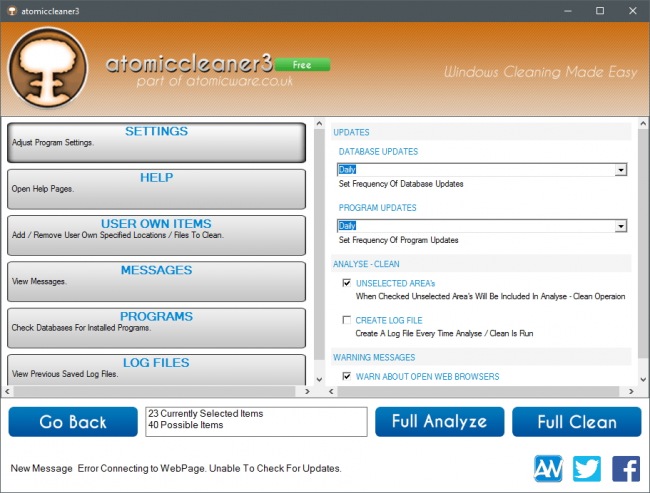
Task: Click the DATABASE UPDATES label
Action: click(x=378, y=151)
